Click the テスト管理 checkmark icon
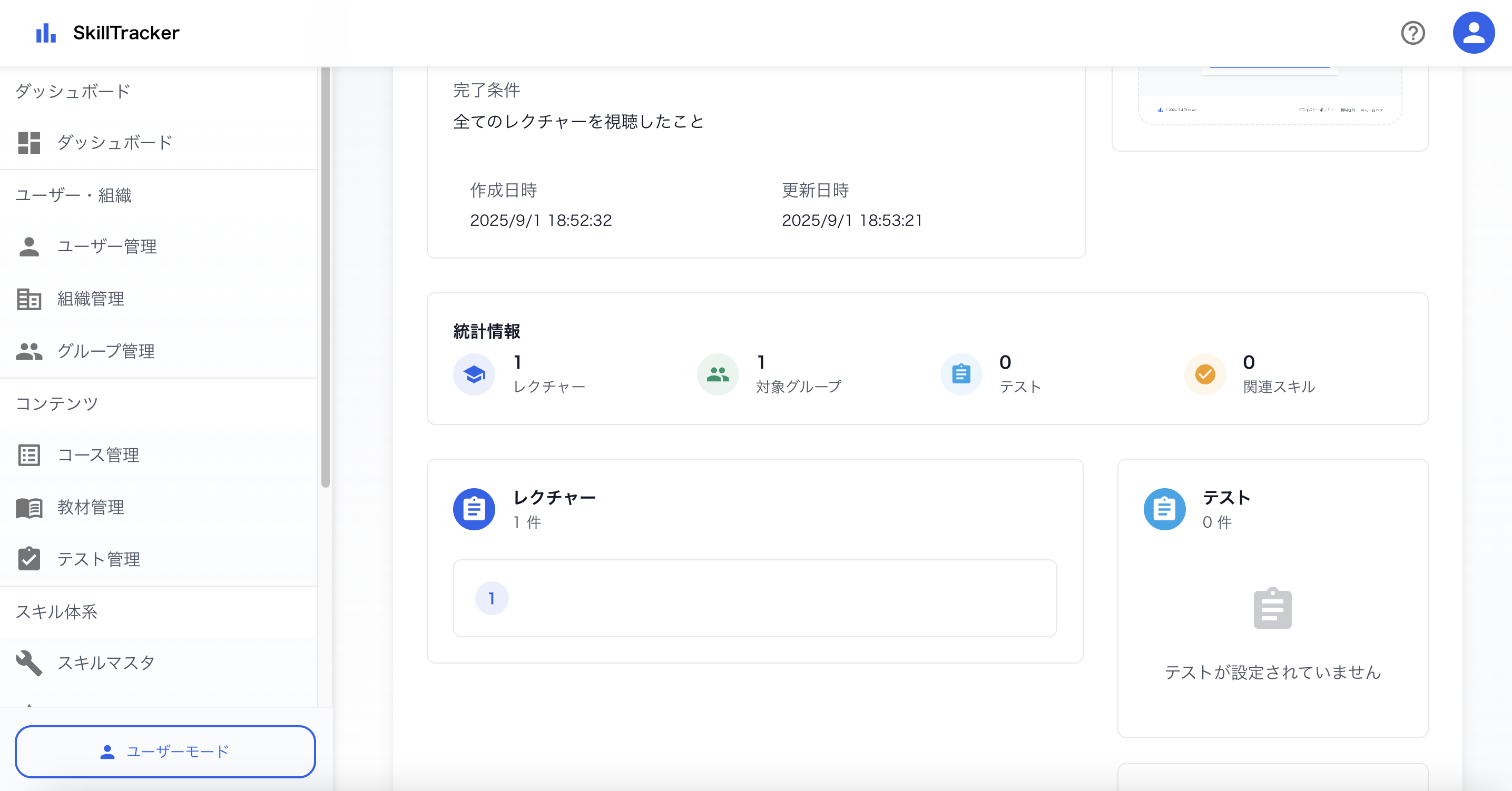1512x791 pixels. [30, 559]
